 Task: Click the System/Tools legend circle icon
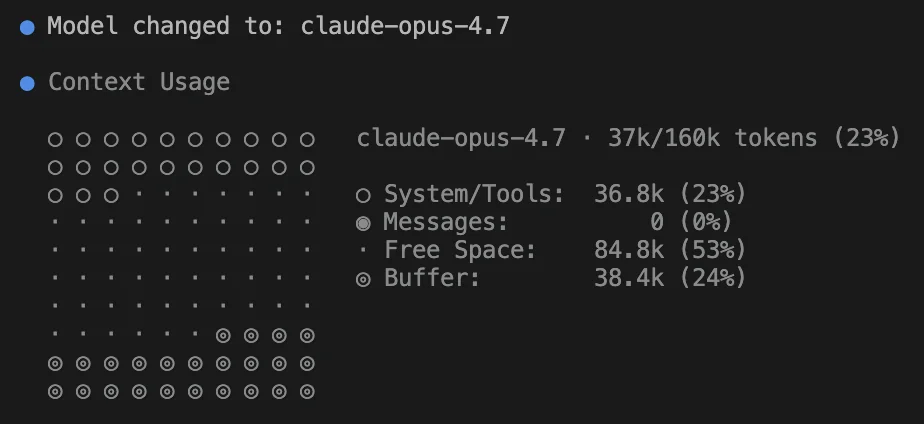coord(363,195)
